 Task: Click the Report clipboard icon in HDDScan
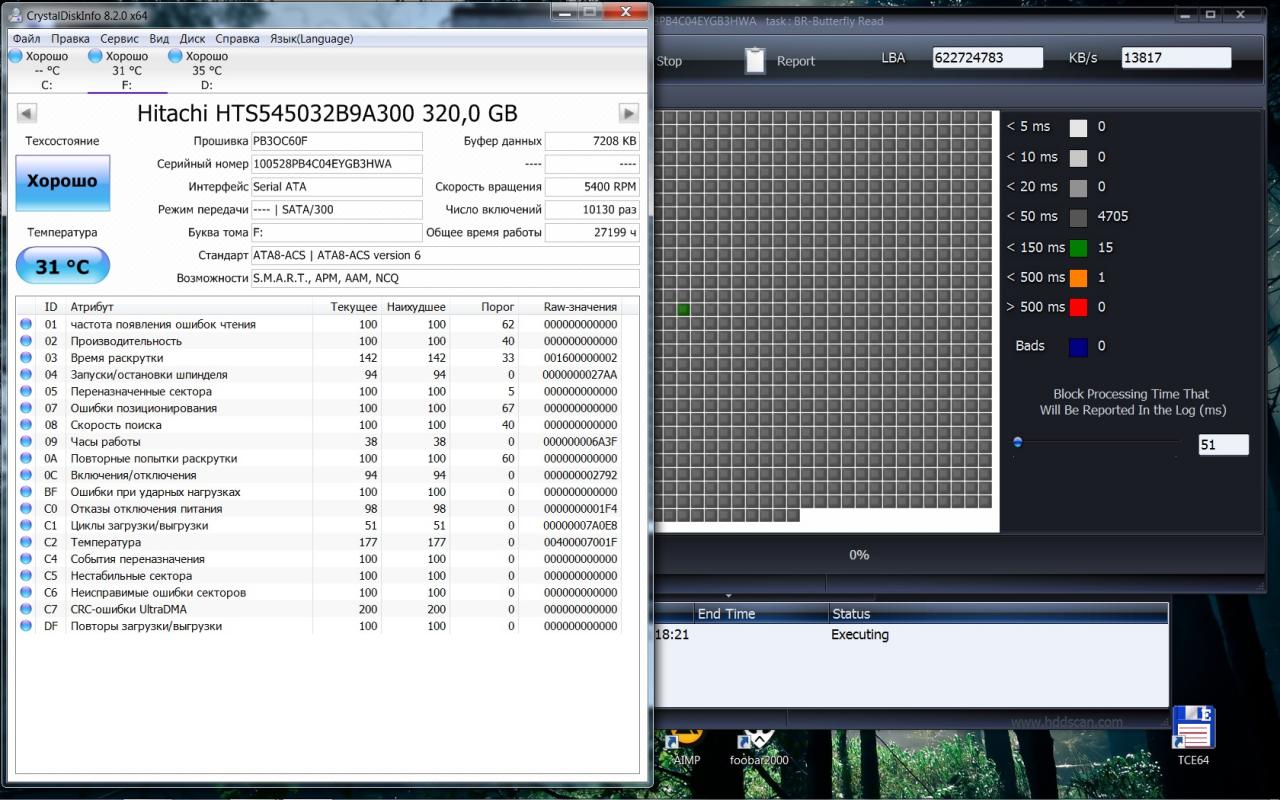pyautogui.click(x=756, y=60)
